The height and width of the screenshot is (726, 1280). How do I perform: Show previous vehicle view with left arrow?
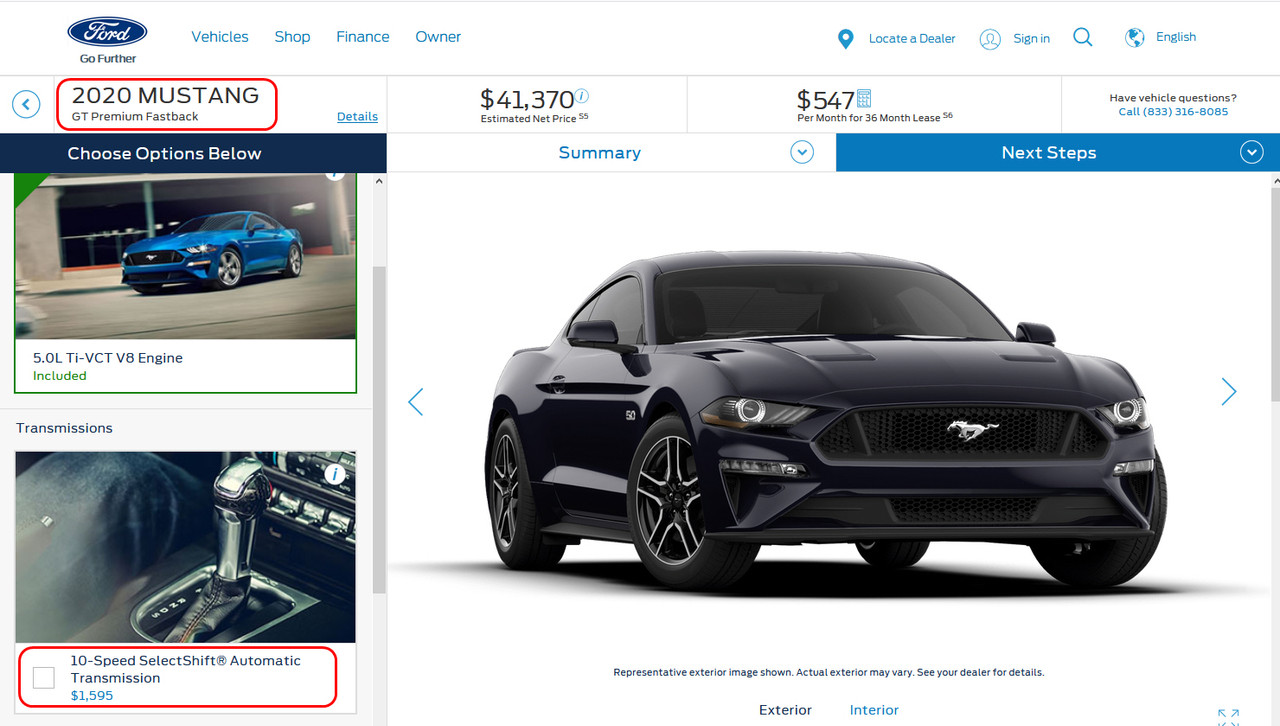click(416, 402)
